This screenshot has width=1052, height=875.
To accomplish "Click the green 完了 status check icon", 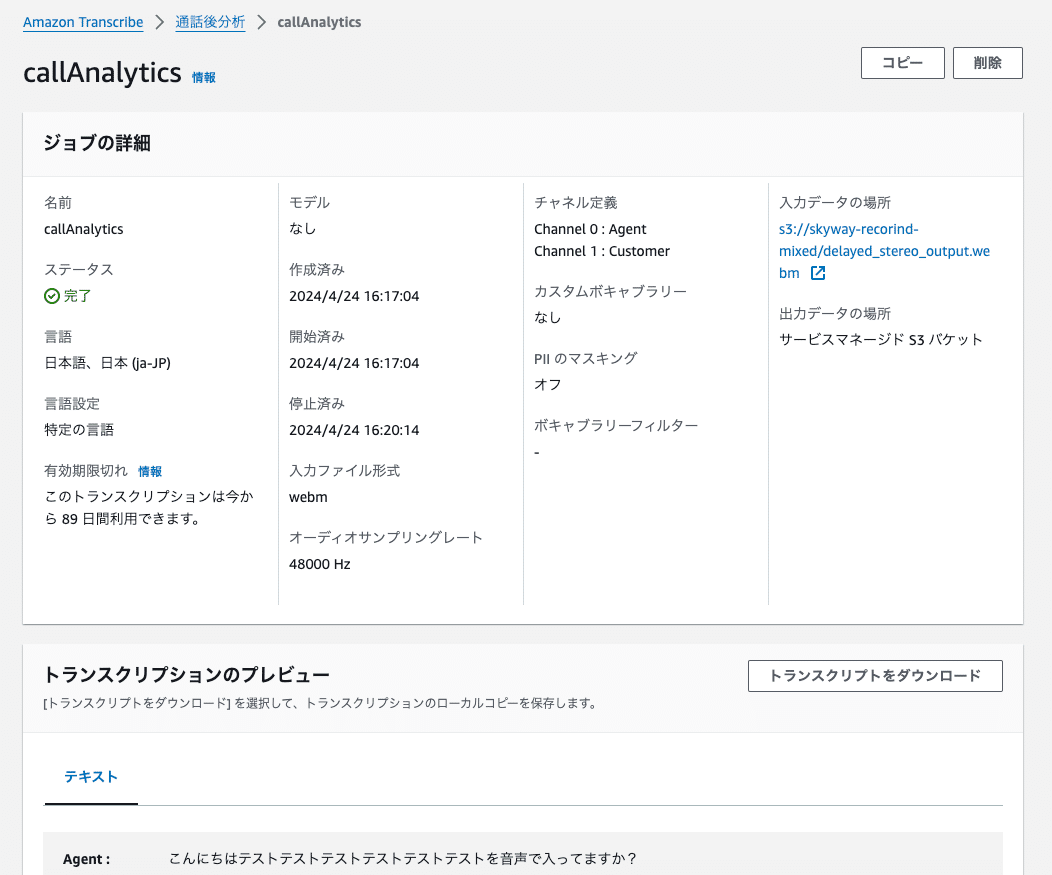I will pyautogui.click(x=52, y=296).
